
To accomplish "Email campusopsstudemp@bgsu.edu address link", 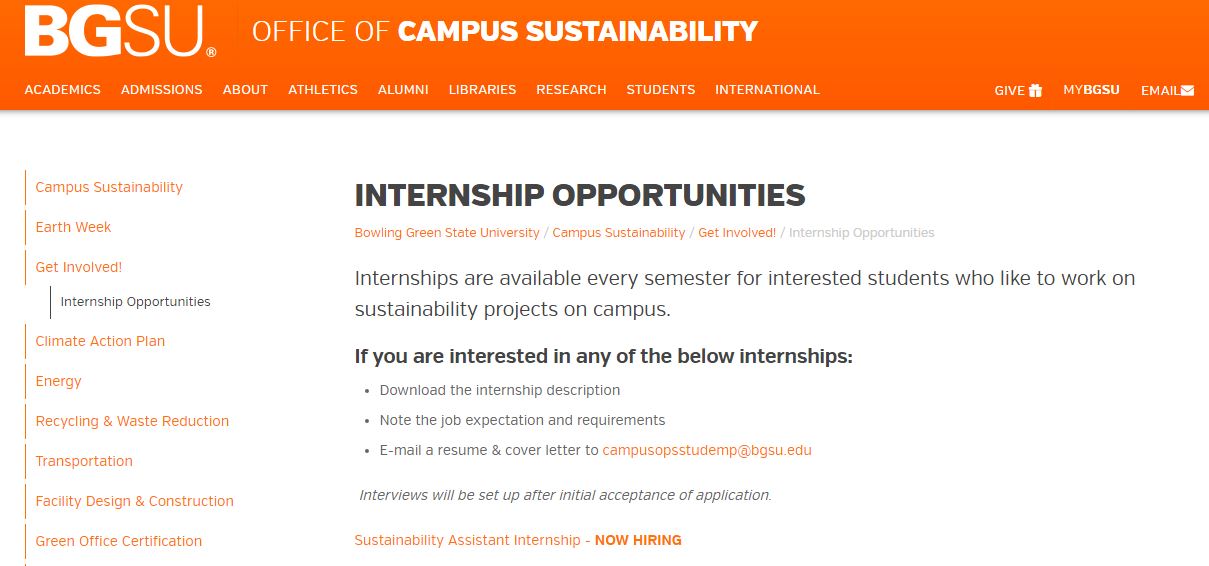I will click(x=707, y=450).
